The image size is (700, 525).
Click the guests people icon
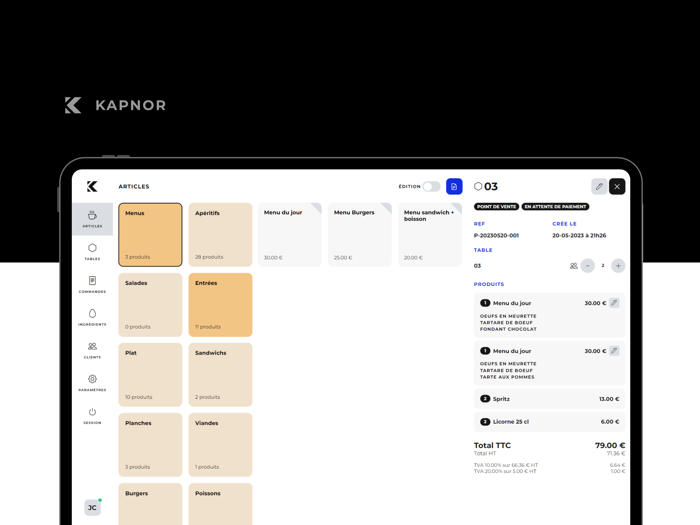point(574,266)
